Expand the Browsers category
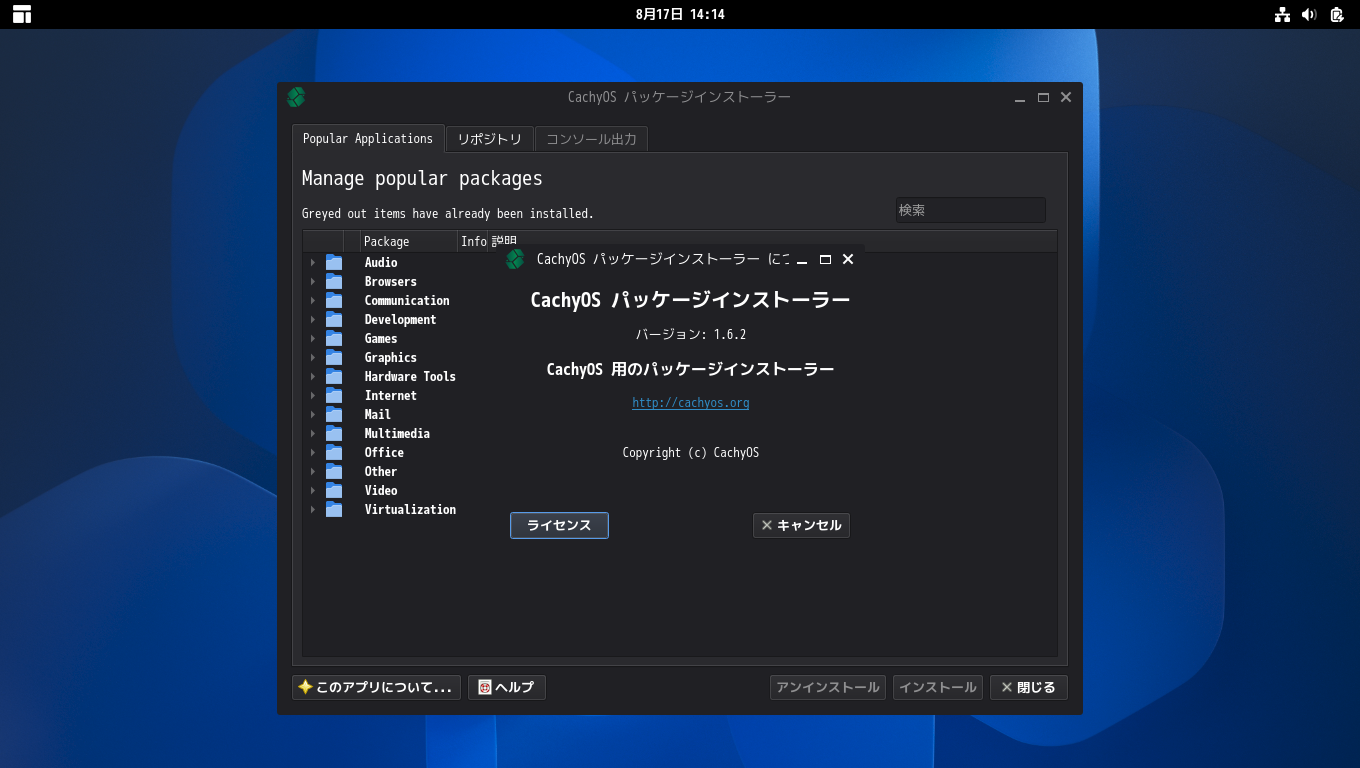Viewport: 1360px width, 768px height. click(x=313, y=281)
